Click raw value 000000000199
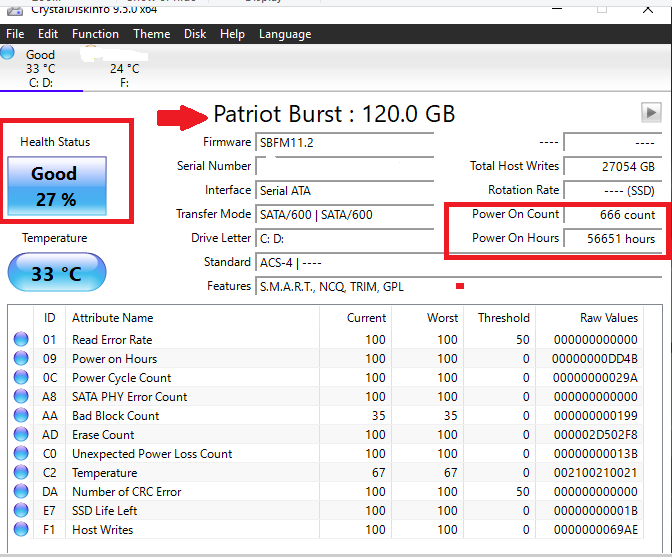Viewport: 672px width, 557px height. click(596, 416)
